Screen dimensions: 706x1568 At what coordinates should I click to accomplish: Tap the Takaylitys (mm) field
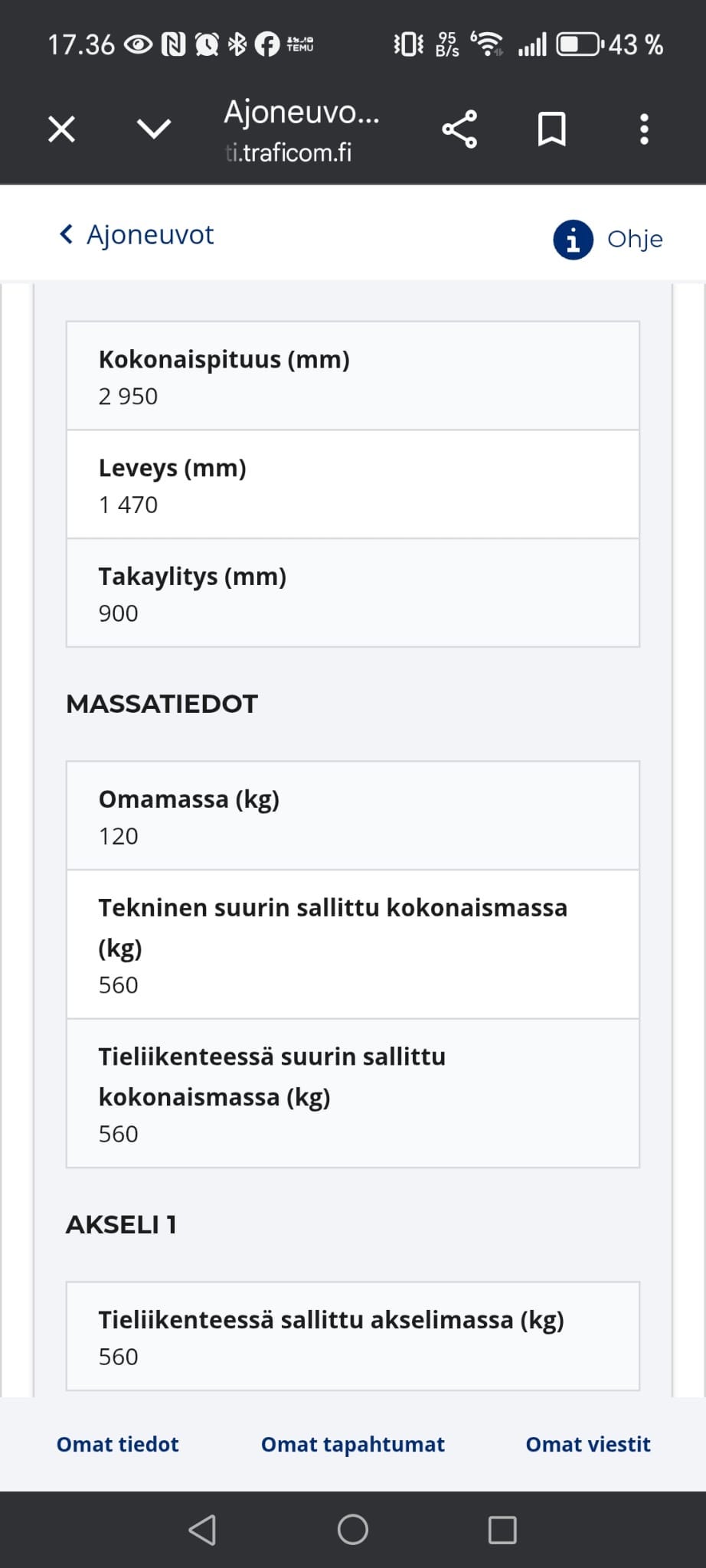point(353,593)
